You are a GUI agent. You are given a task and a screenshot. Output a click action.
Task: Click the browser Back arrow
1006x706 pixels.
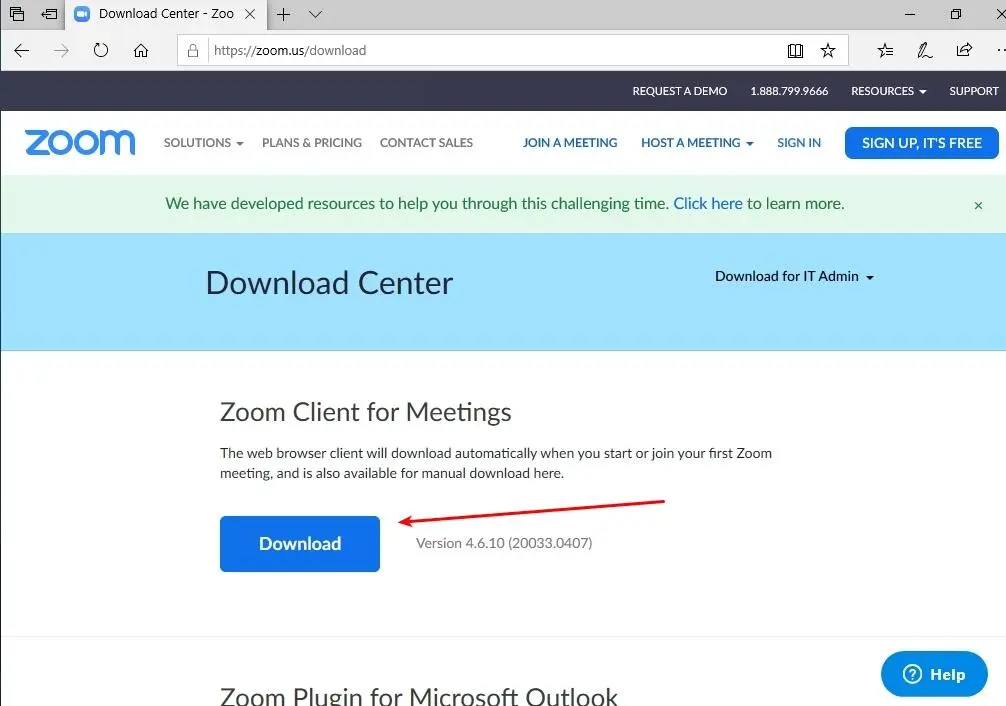(22, 51)
